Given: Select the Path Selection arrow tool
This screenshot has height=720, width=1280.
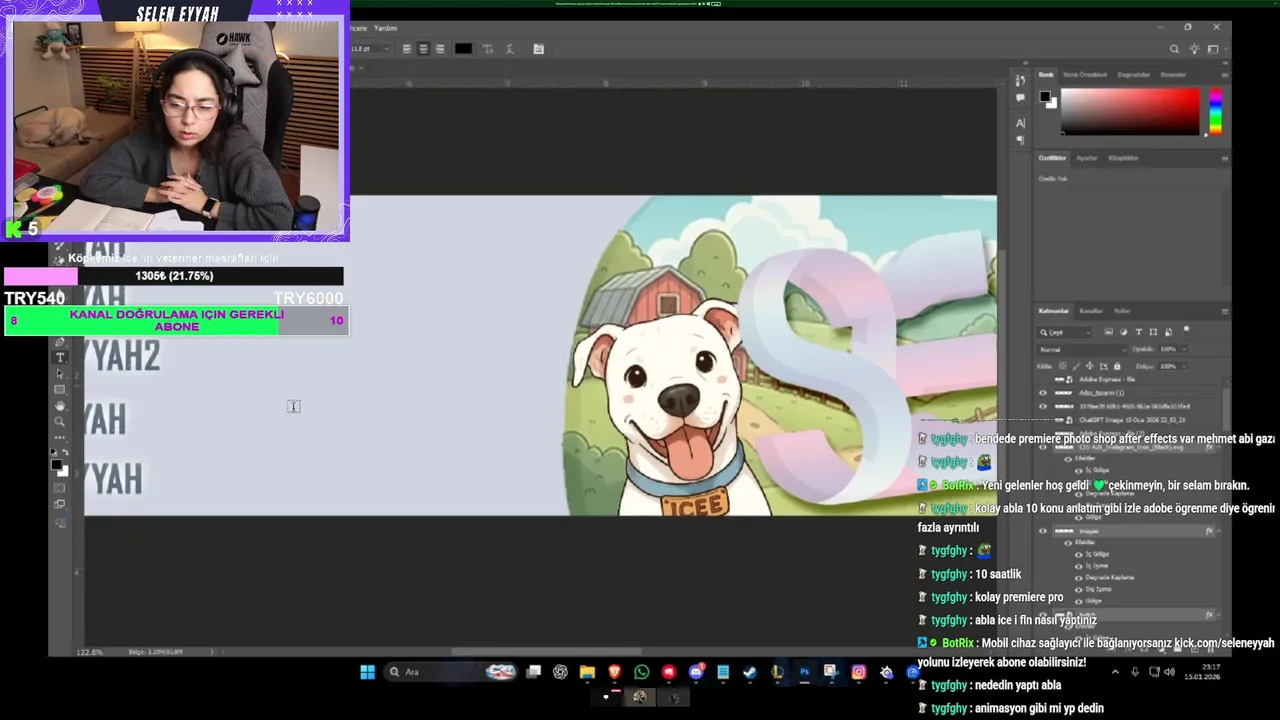Looking at the screenshot, I should pos(60,374).
